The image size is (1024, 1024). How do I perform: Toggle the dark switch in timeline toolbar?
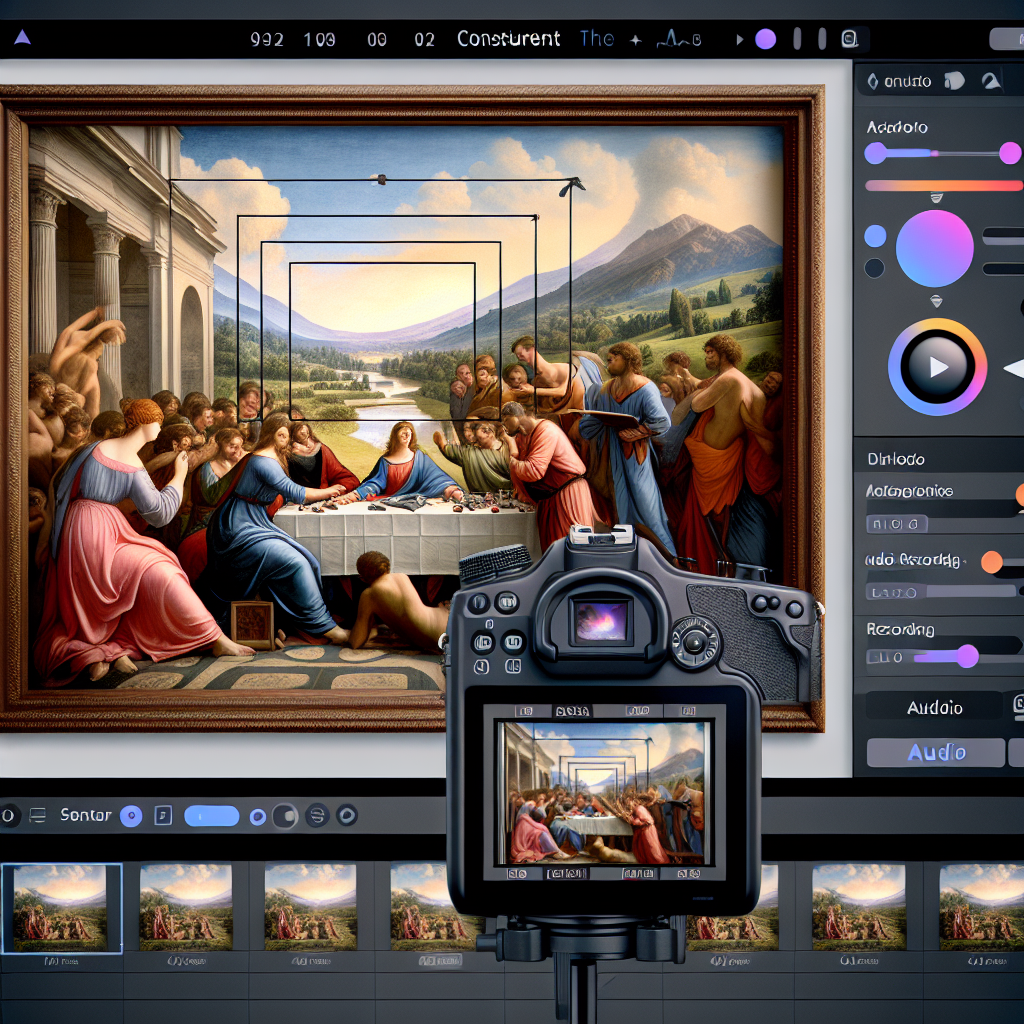(284, 815)
